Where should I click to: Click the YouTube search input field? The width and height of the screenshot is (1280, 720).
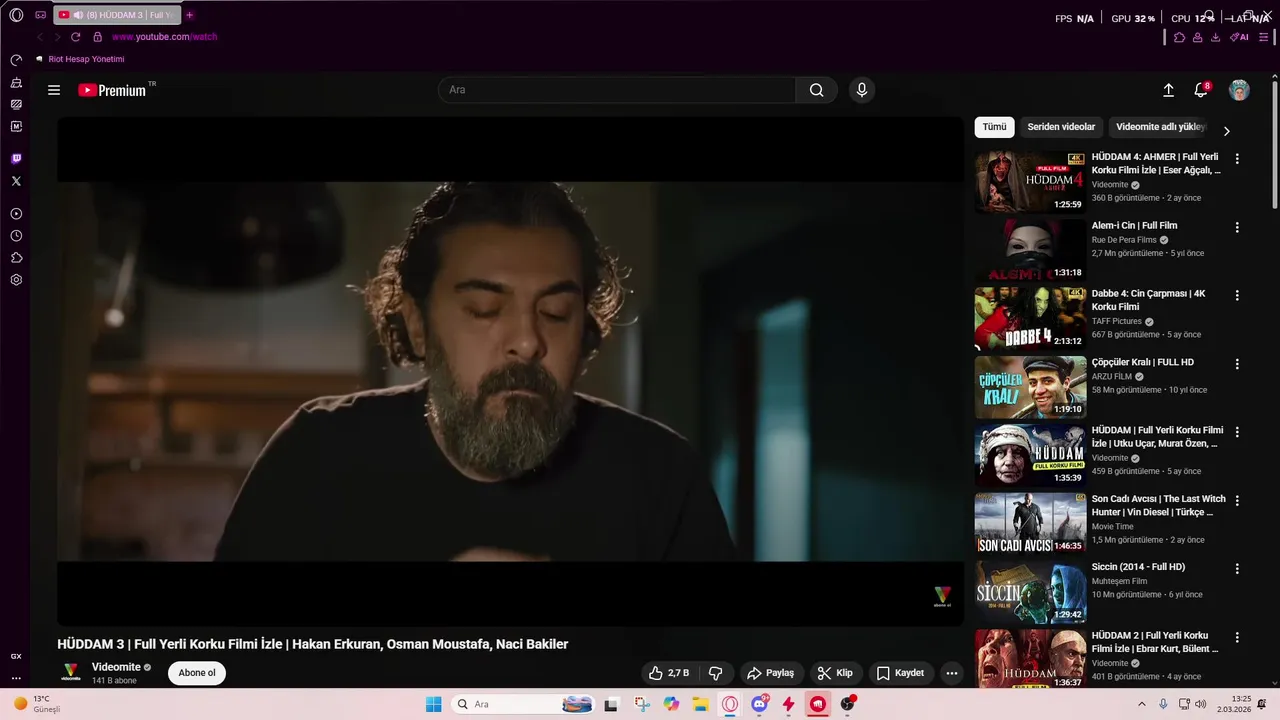click(617, 90)
